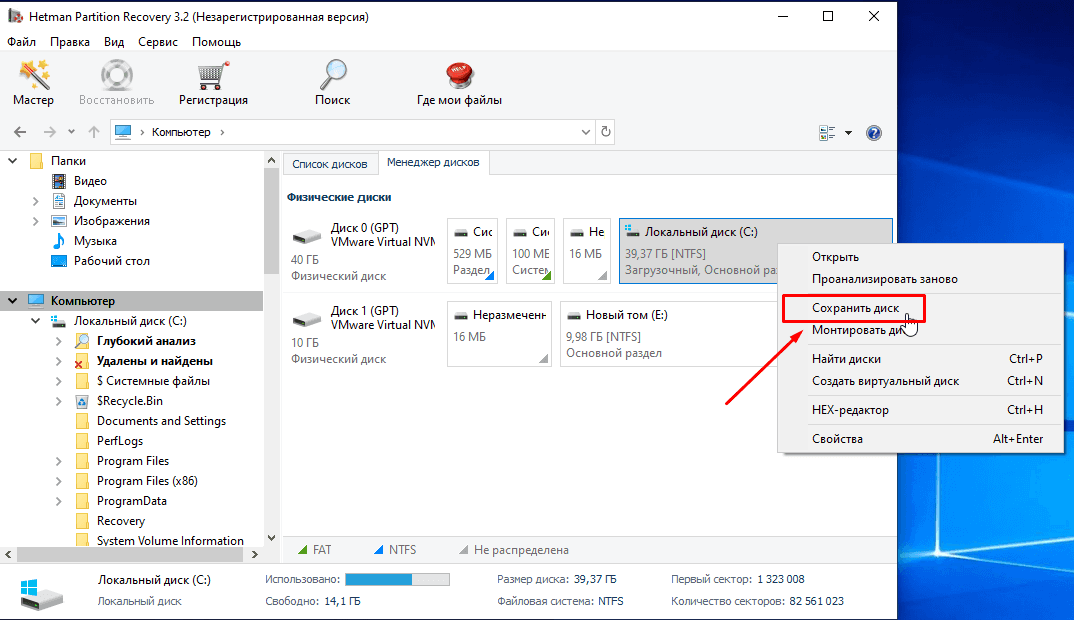1074x620 pixels.
Task: Go back with the left arrow
Action: [x=20, y=132]
